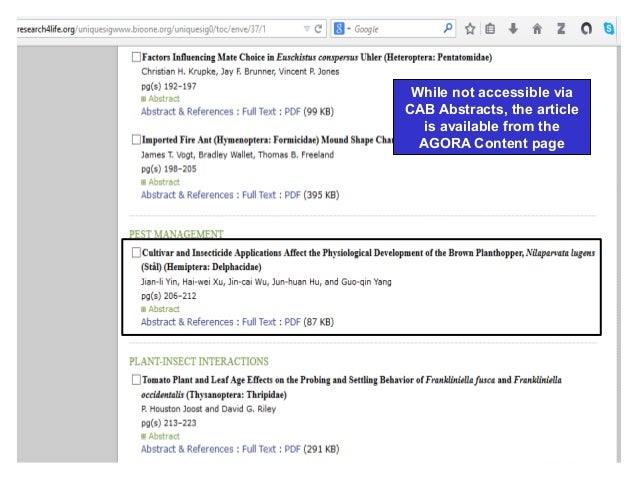Click the Cultivar and Insecticide Applications title
Image resolution: width=638 pixels, height=479 pixels.
point(368,260)
